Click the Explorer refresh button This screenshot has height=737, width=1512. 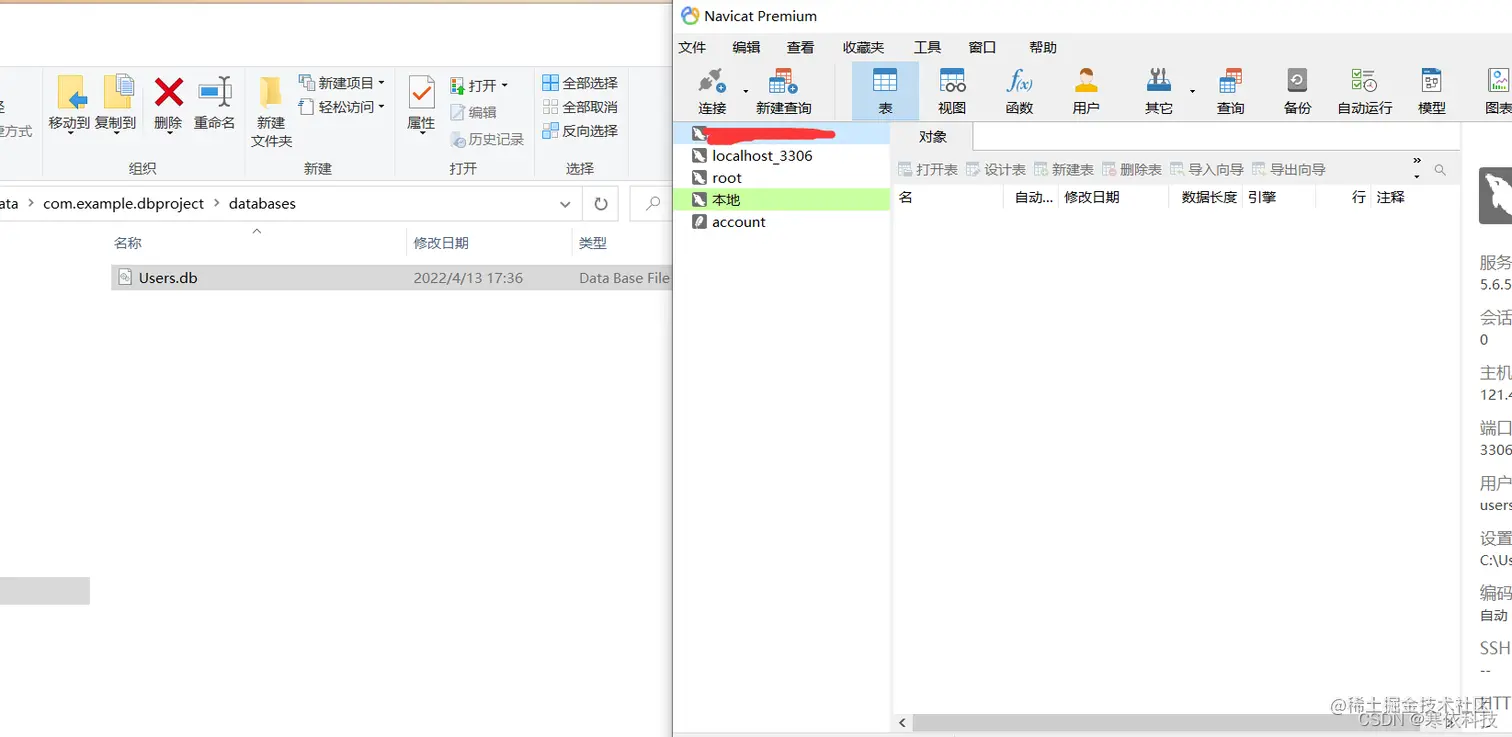(600, 204)
